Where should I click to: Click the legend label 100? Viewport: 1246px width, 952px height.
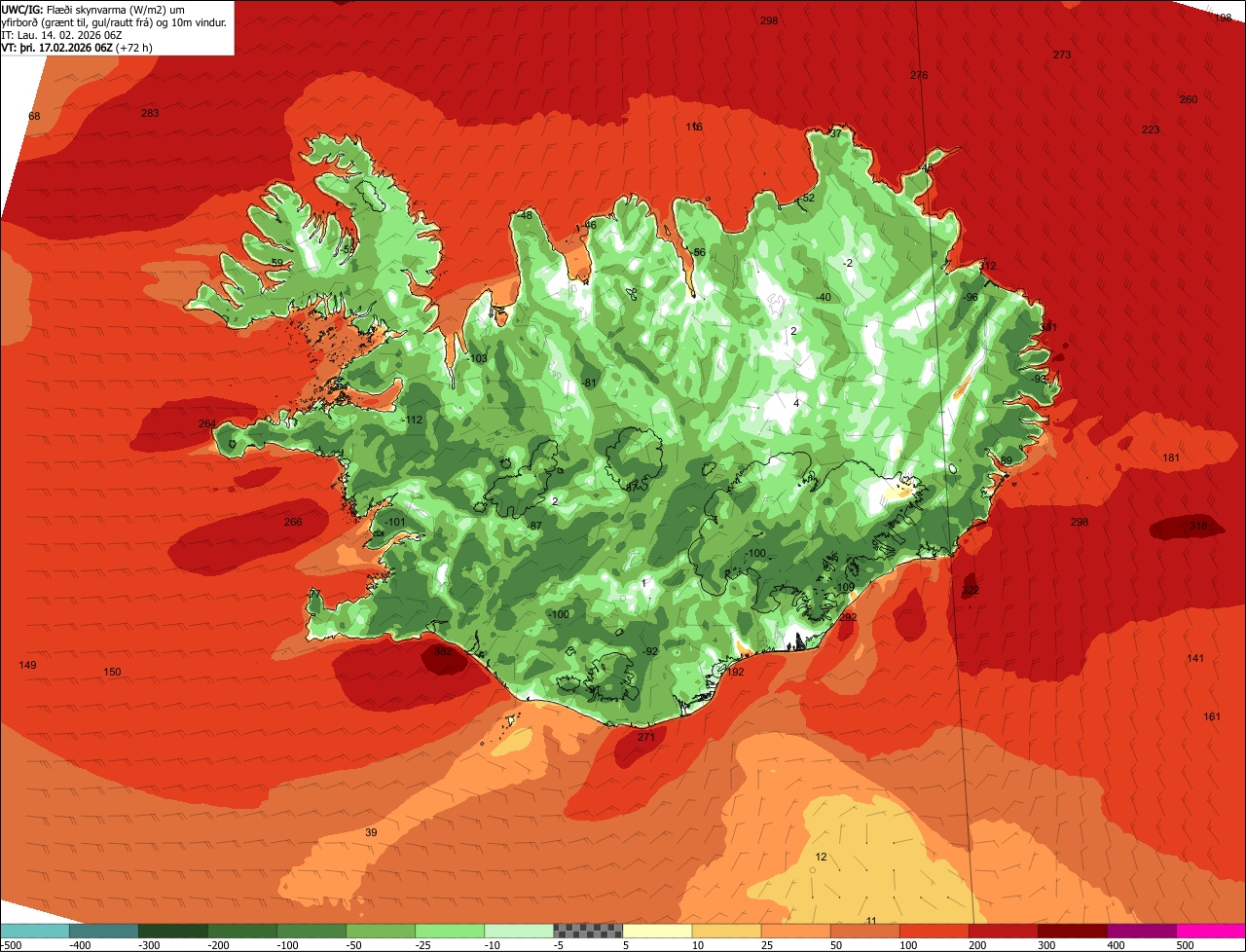908,945
